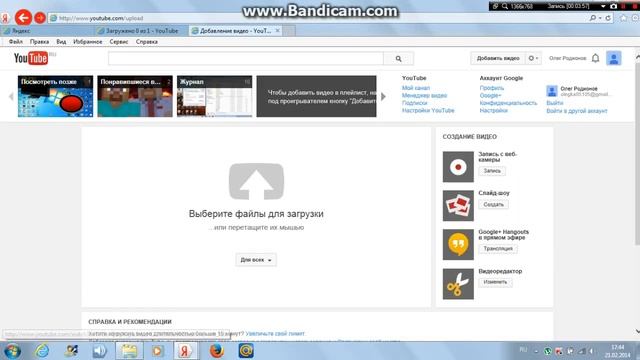Image resolution: width=640 pixels, height=360 pixels.
Task: Click the Изменить video editor button
Action: click(x=496, y=282)
